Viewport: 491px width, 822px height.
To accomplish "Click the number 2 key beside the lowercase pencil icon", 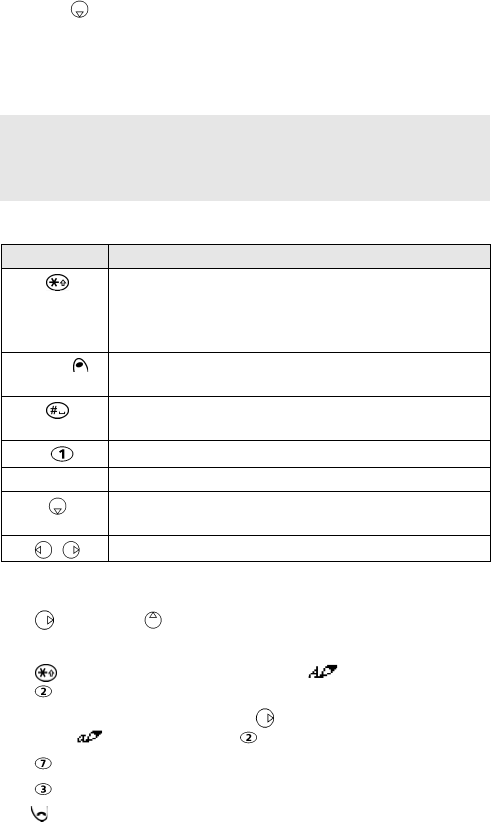I will [x=248, y=738].
